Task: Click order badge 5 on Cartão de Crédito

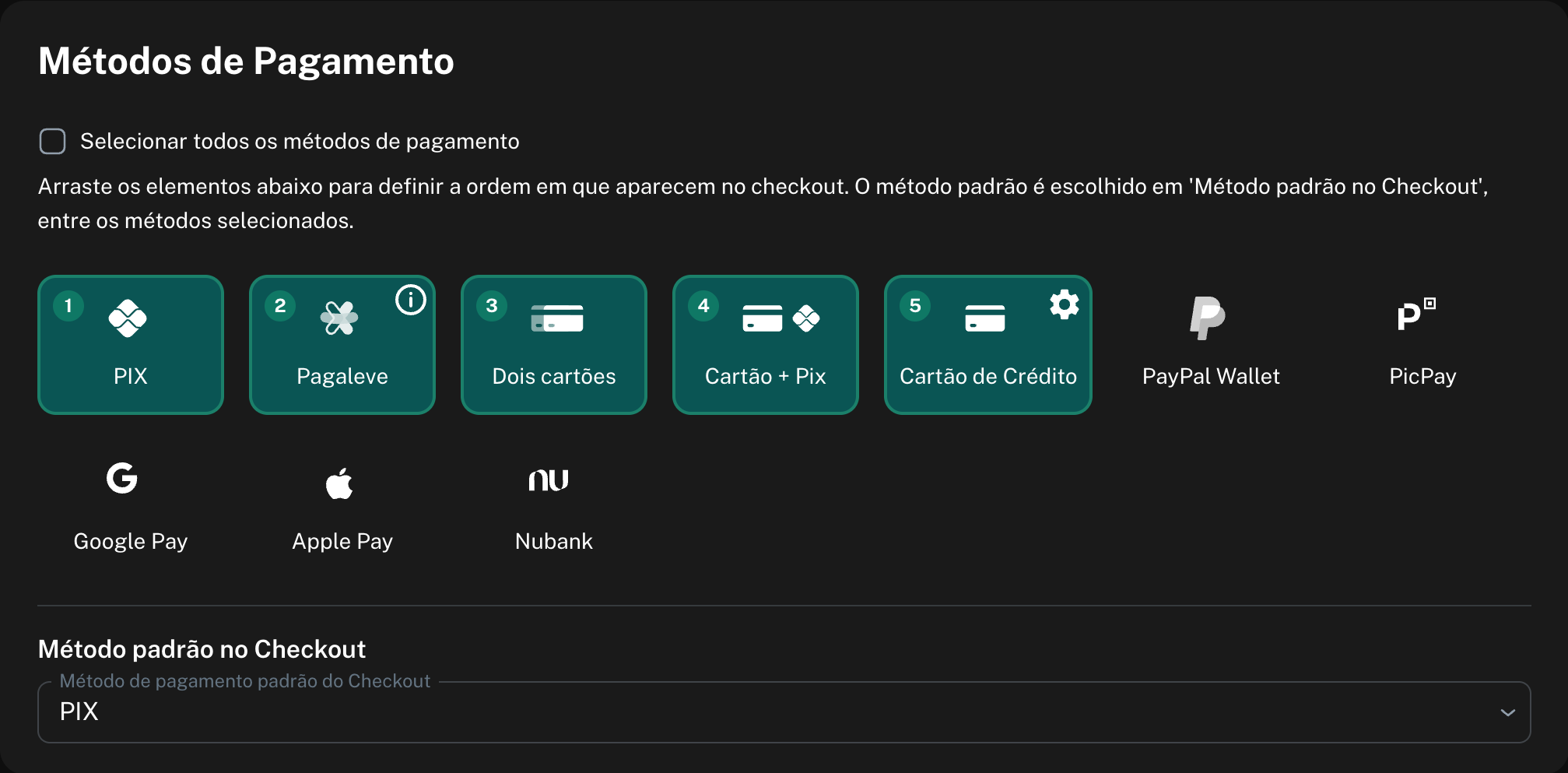Action: (x=915, y=306)
